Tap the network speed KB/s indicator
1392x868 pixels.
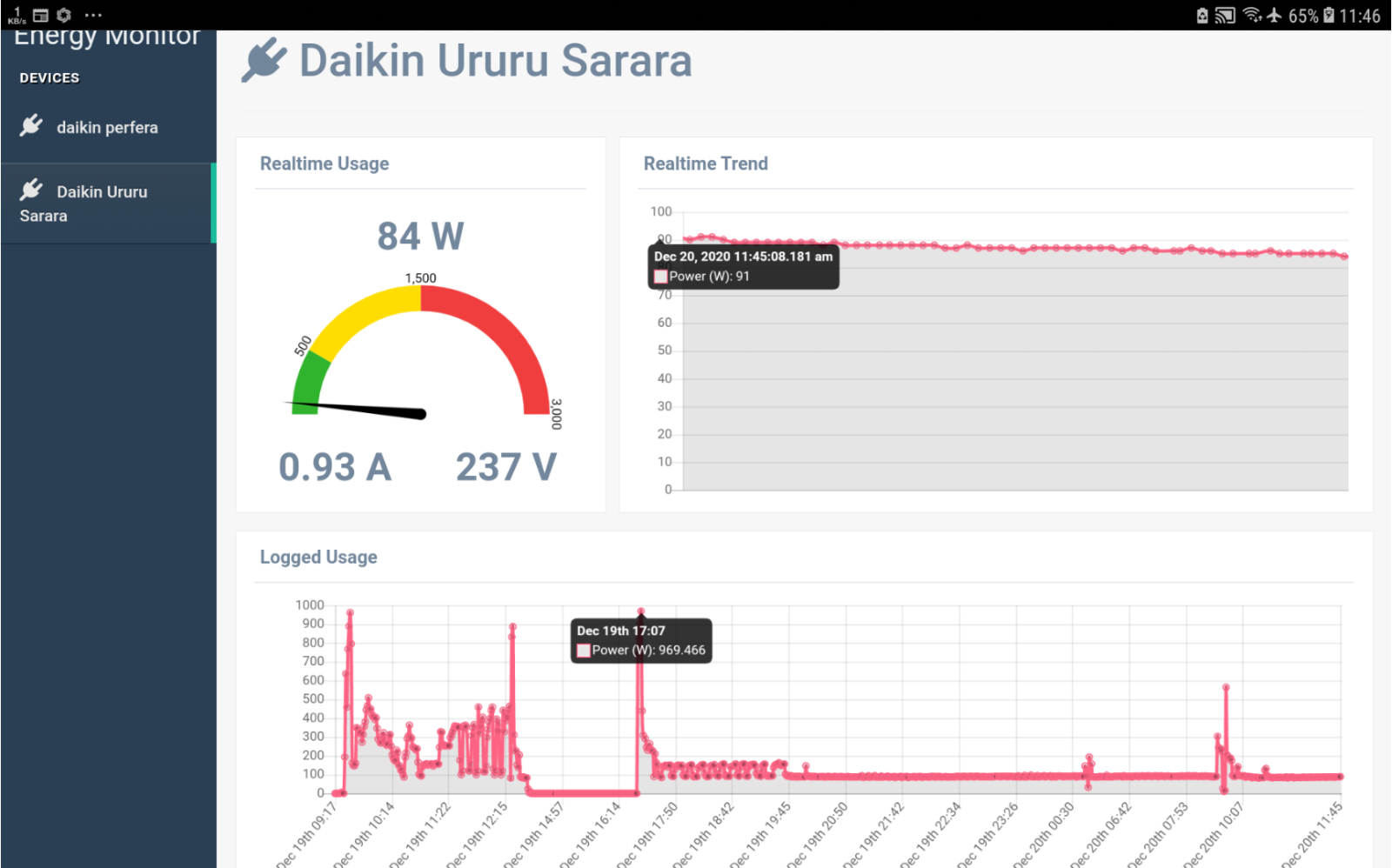pos(17,16)
